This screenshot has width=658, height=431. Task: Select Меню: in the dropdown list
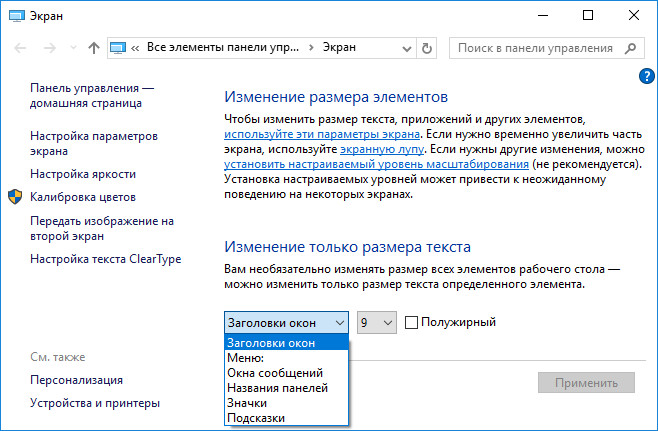[x=286, y=358]
